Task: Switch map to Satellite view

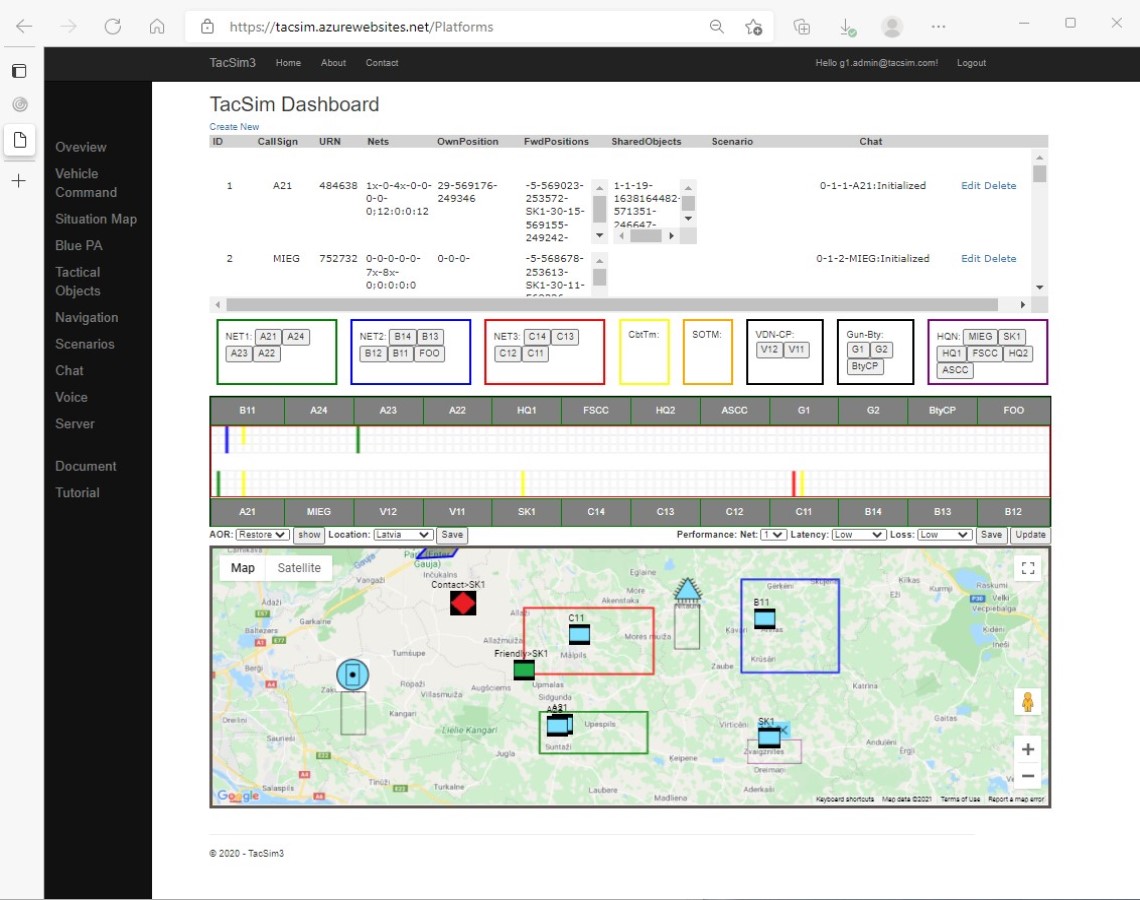Action: 299,568
